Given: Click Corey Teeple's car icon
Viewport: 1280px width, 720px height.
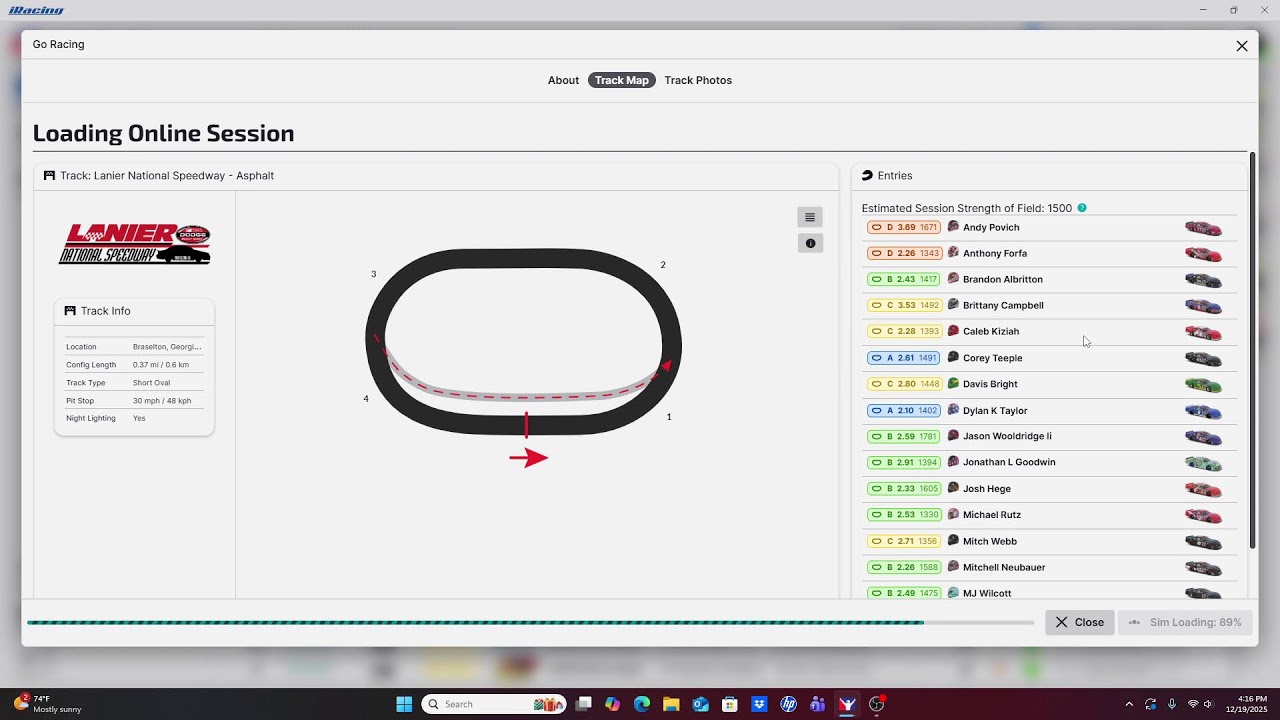Looking at the screenshot, I should 1203,358.
